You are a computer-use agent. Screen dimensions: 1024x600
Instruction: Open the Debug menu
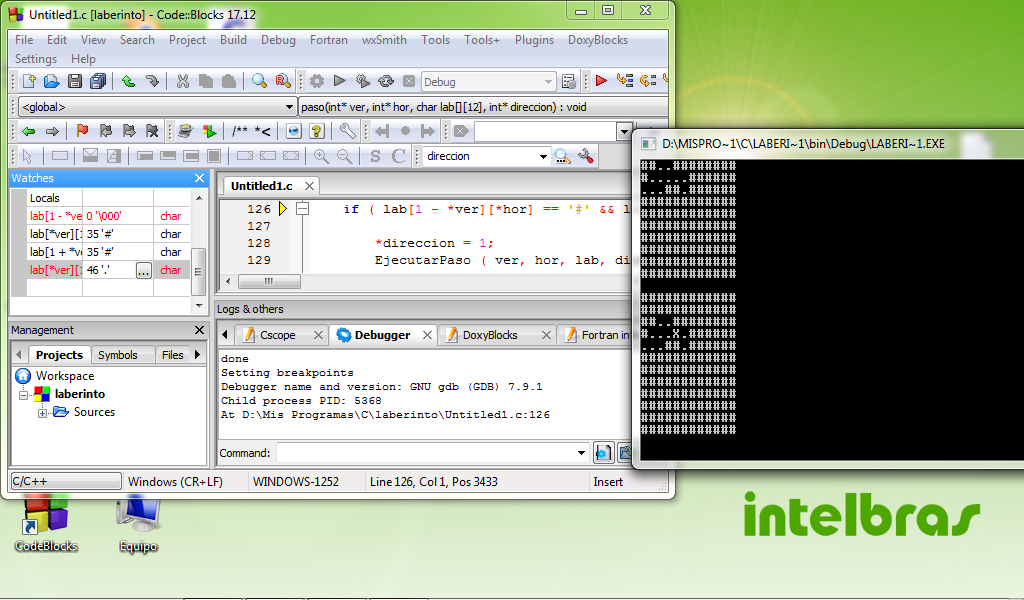tap(278, 40)
